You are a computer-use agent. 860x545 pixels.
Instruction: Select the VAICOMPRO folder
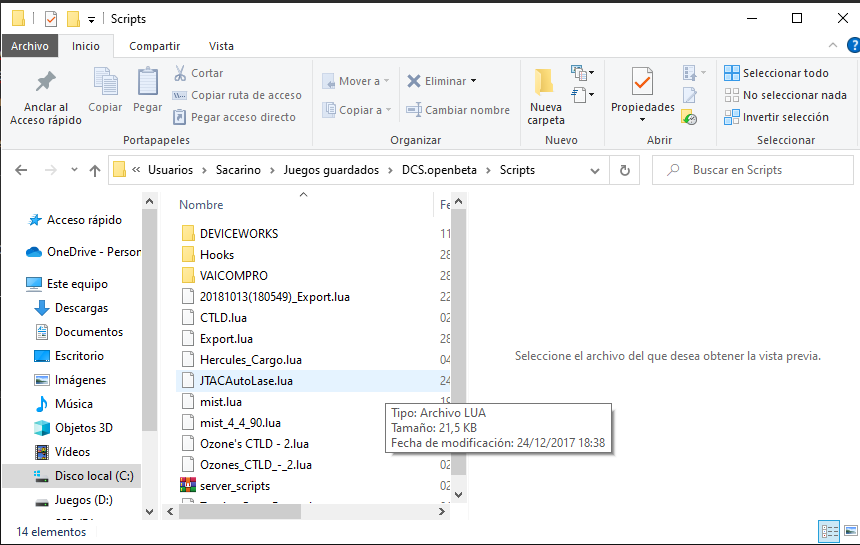click(234, 276)
